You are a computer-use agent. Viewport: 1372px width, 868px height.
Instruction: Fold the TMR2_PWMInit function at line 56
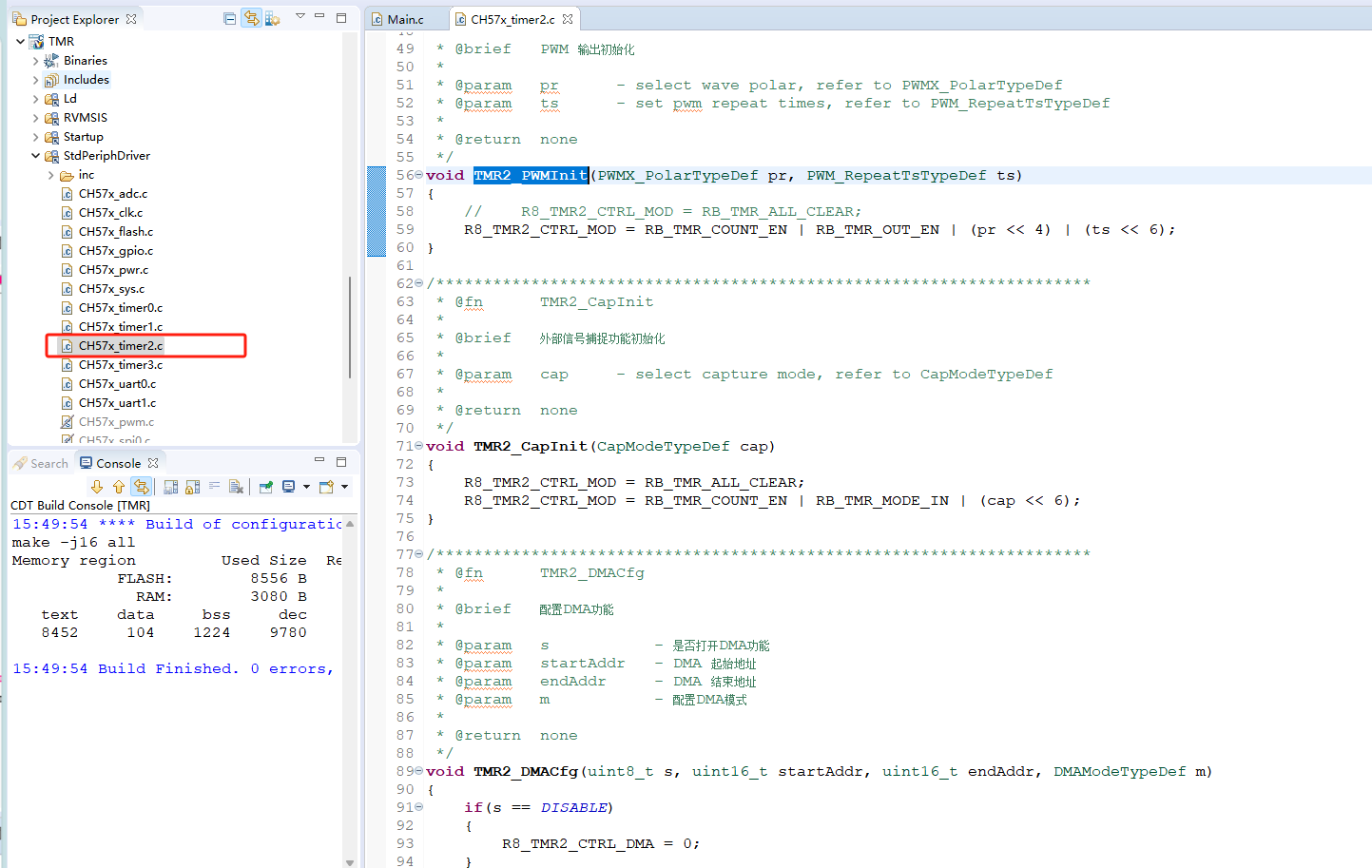coord(419,175)
